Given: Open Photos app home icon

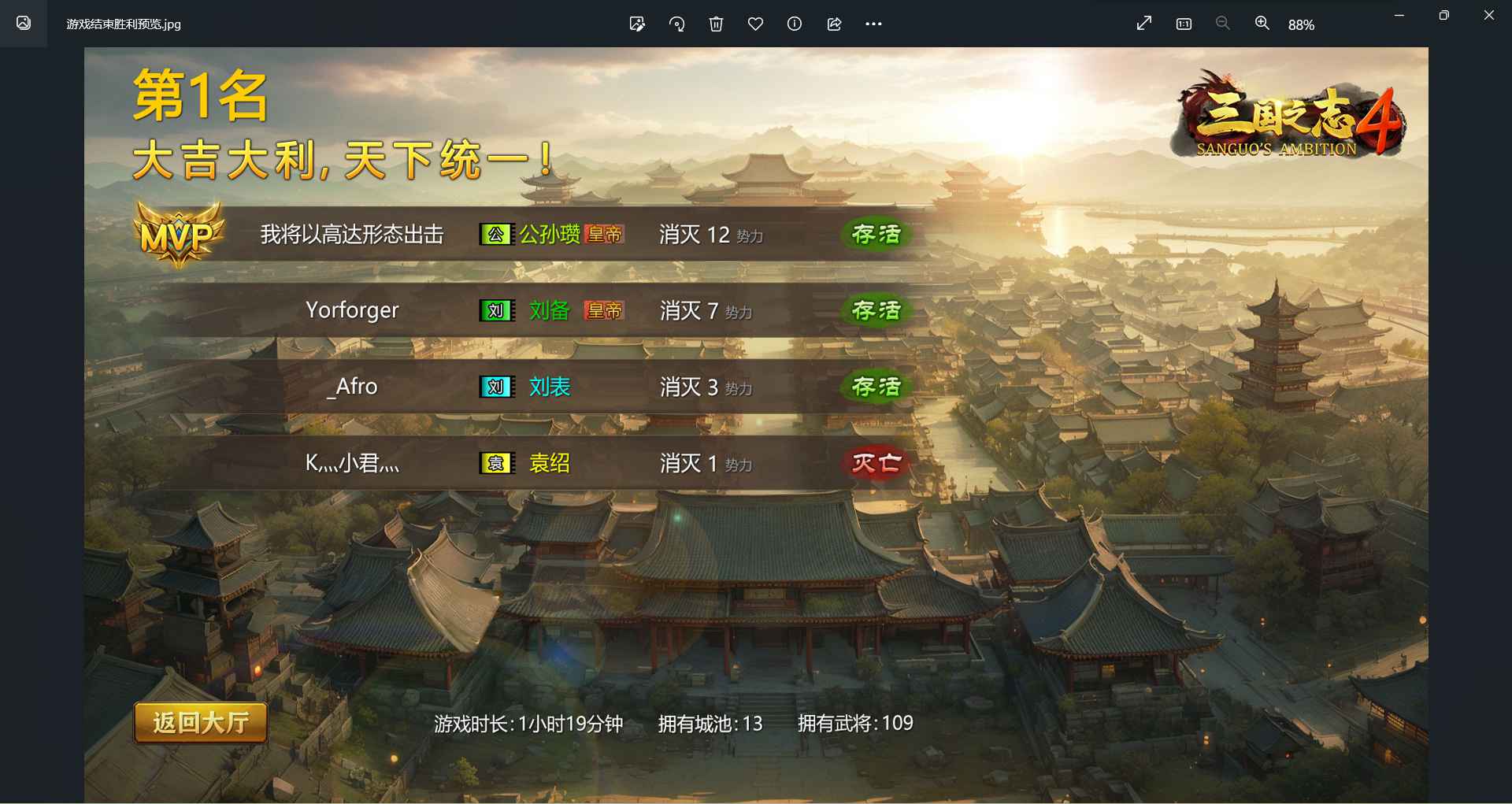Looking at the screenshot, I should 24,23.
